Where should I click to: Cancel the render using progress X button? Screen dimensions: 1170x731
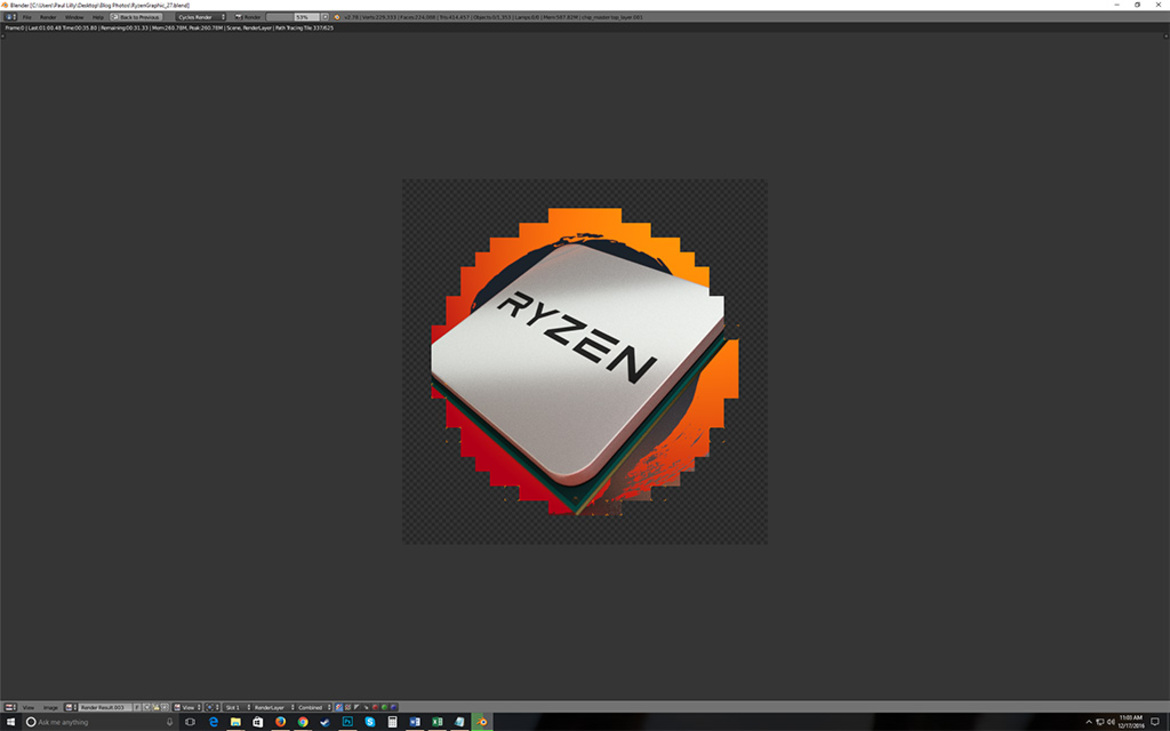pos(325,17)
